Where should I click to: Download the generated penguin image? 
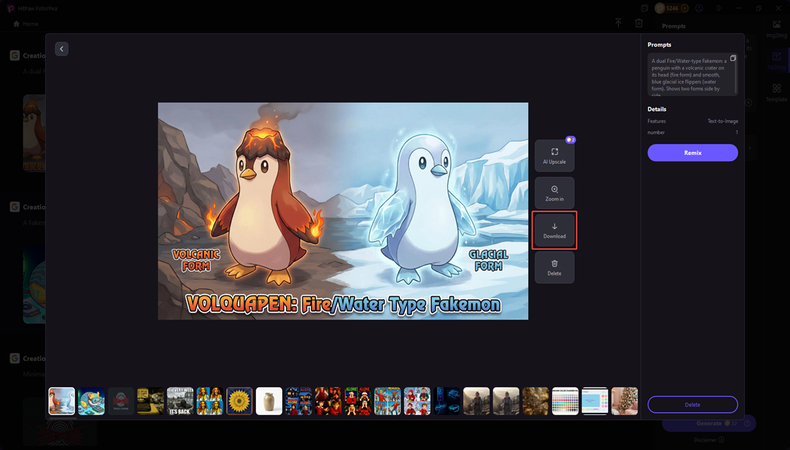554,230
